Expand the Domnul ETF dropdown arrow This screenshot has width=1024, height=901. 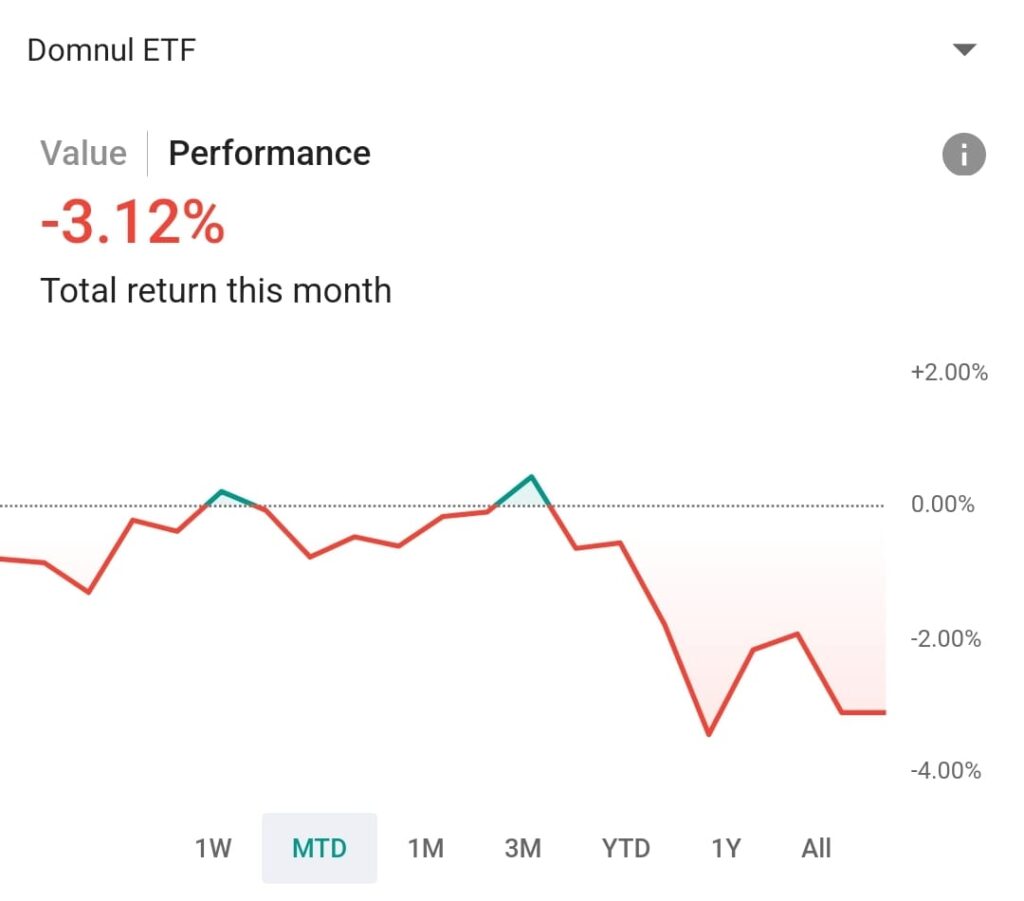(x=964, y=50)
